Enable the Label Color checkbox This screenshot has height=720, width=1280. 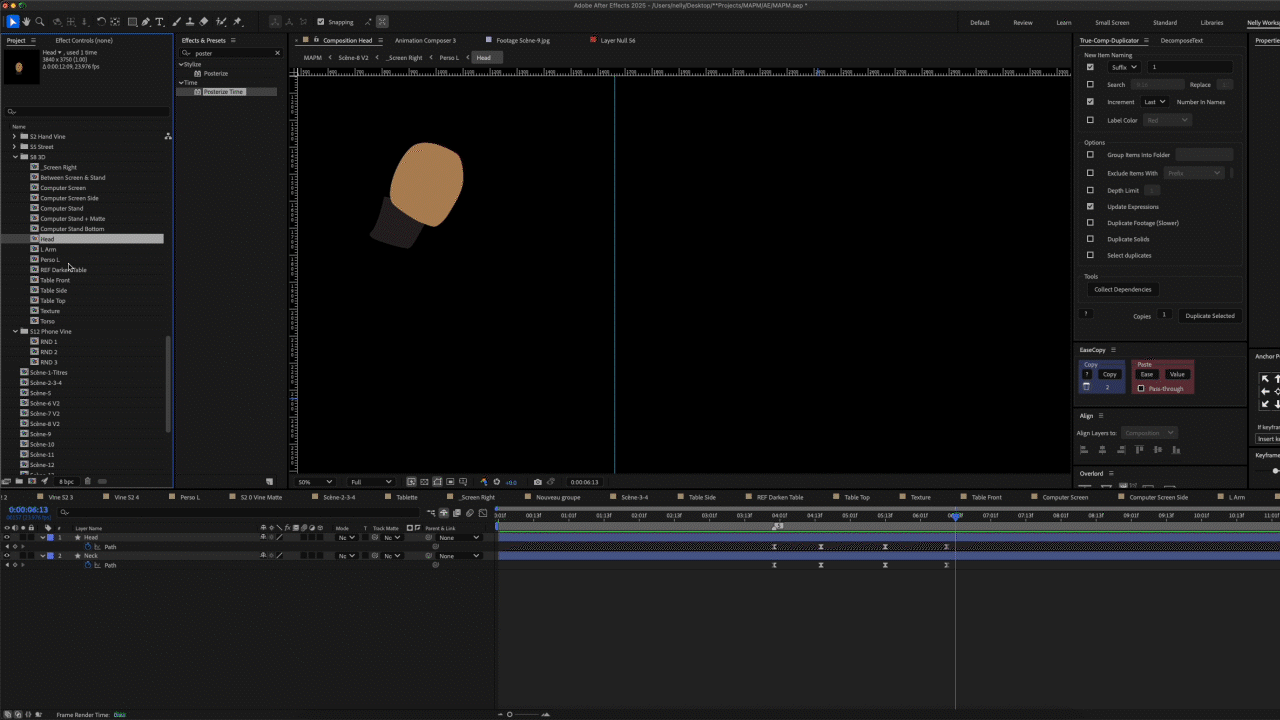pyautogui.click(x=1090, y=120)
